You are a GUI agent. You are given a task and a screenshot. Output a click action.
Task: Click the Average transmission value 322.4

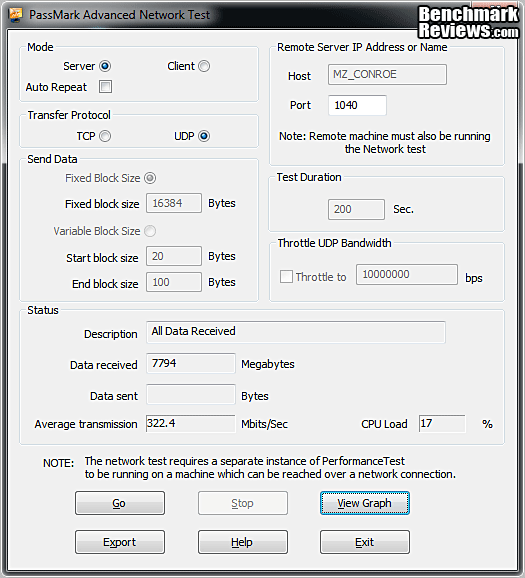191,424
